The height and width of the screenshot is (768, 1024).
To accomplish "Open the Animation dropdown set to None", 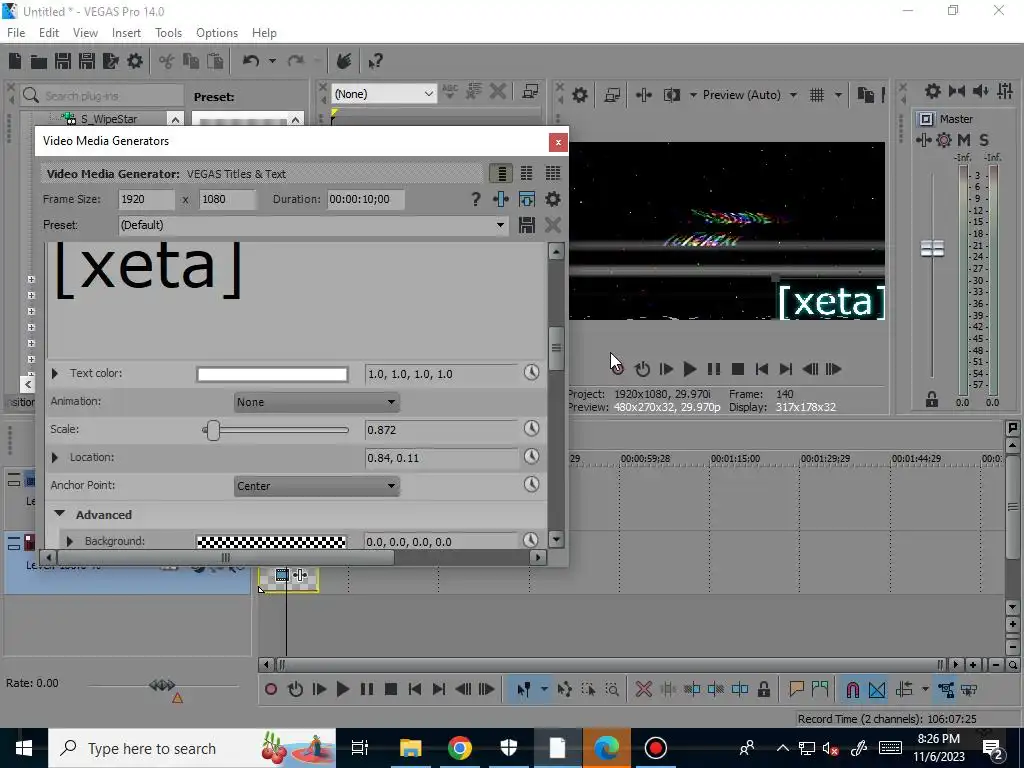I will pyautogui.click(x=317, y=402).
